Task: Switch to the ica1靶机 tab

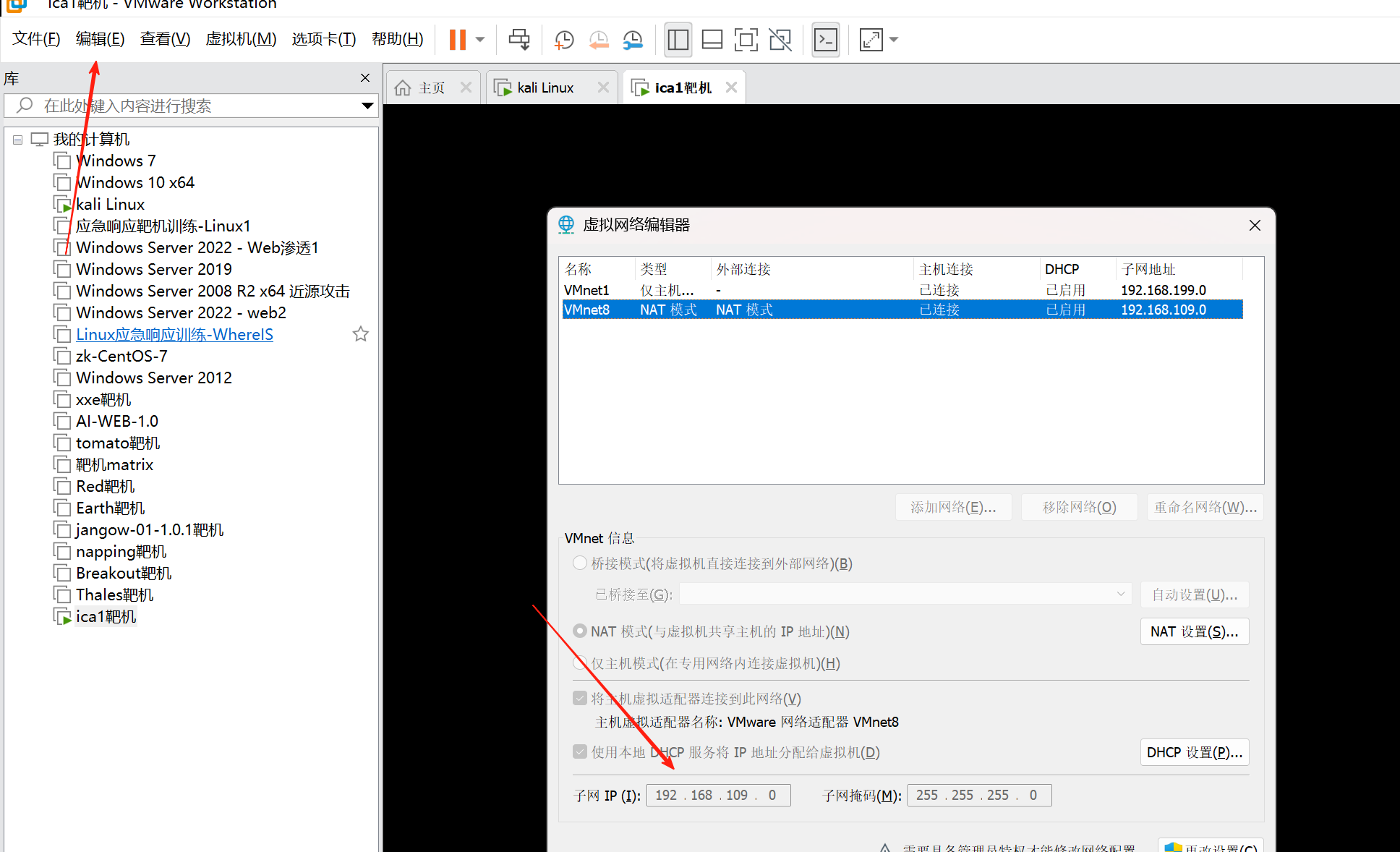Action: click(683, 88)
